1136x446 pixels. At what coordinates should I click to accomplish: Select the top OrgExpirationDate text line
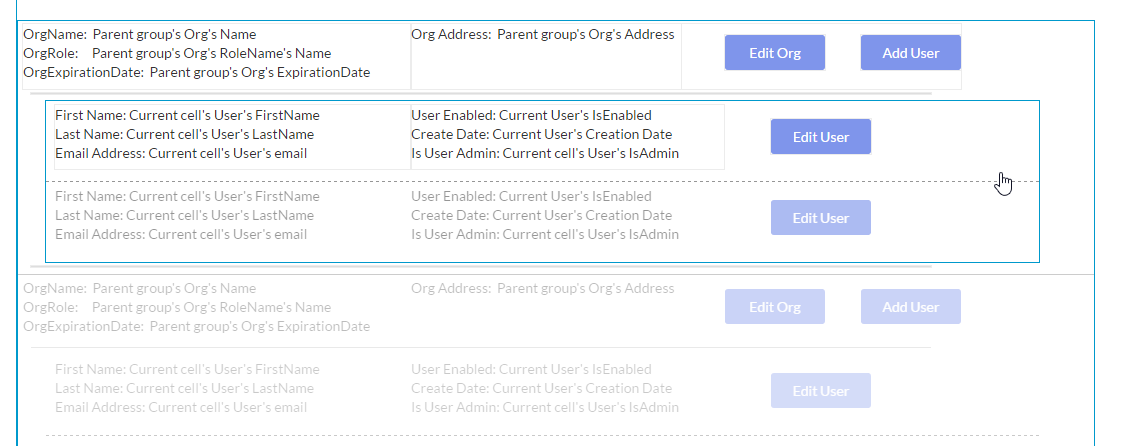pos(196,72)
